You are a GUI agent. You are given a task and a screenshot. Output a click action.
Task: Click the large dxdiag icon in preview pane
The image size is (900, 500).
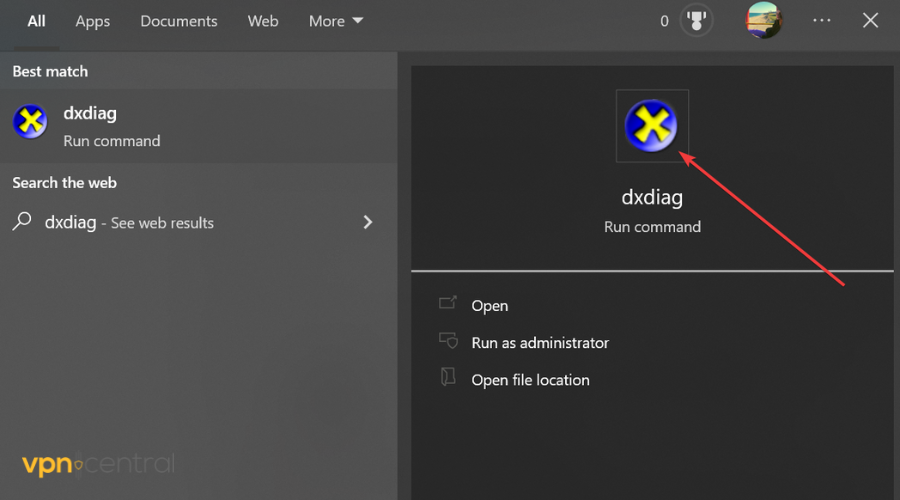(651, 126)
